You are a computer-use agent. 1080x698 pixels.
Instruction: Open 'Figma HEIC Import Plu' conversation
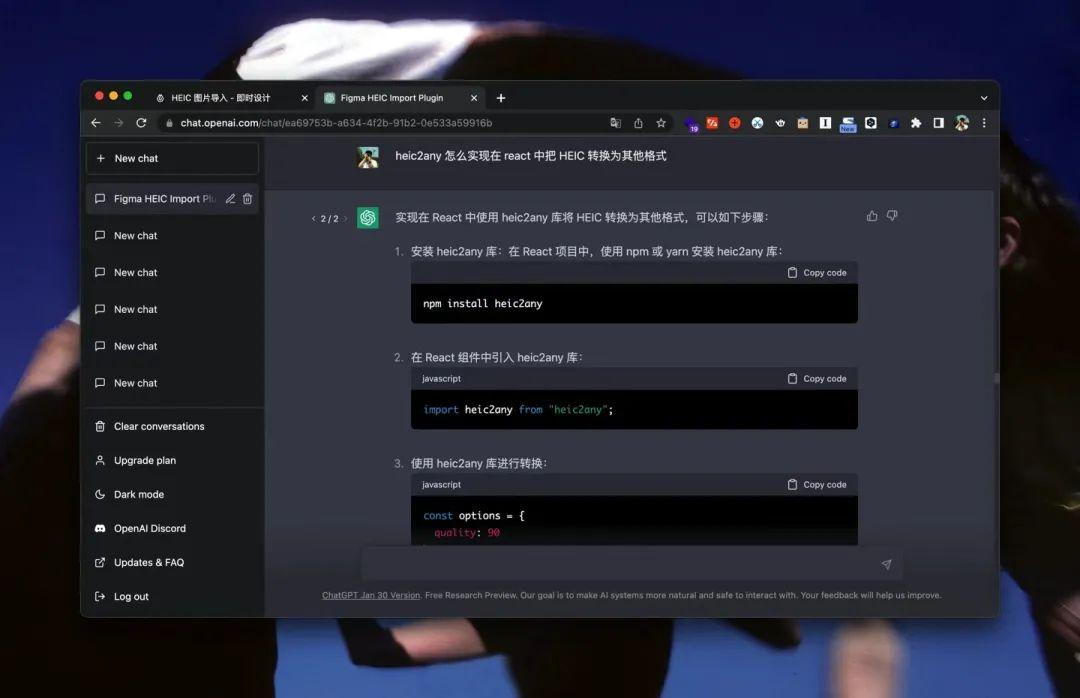tap(164, 198)
